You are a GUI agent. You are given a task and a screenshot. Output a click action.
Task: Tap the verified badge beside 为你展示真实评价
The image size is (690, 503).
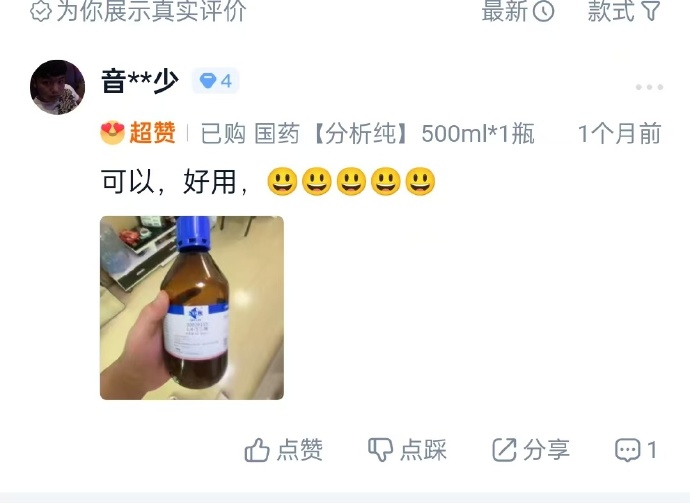[x=41, y=11]
